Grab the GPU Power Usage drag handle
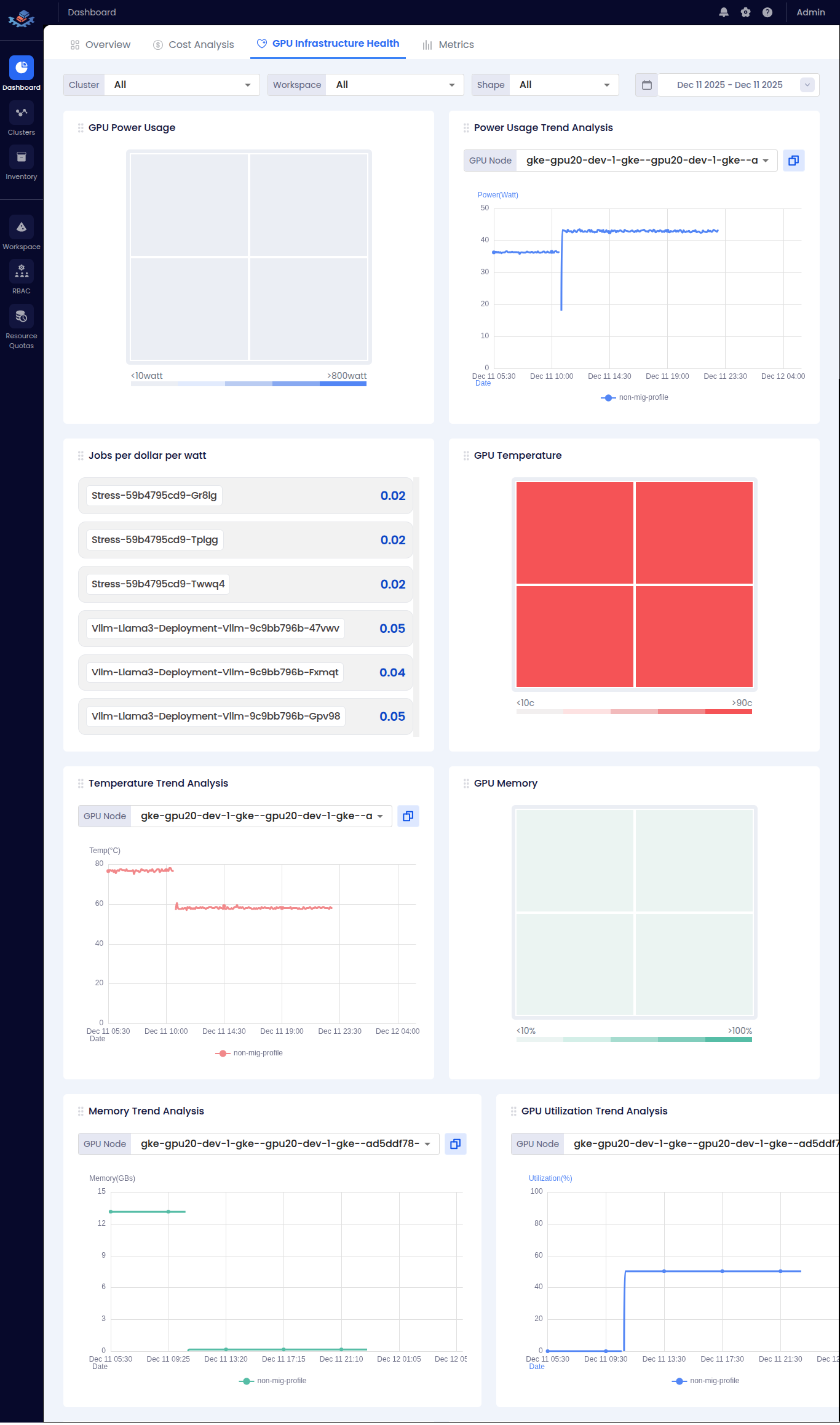This screenshot has width=840, height=1425. 81,128
